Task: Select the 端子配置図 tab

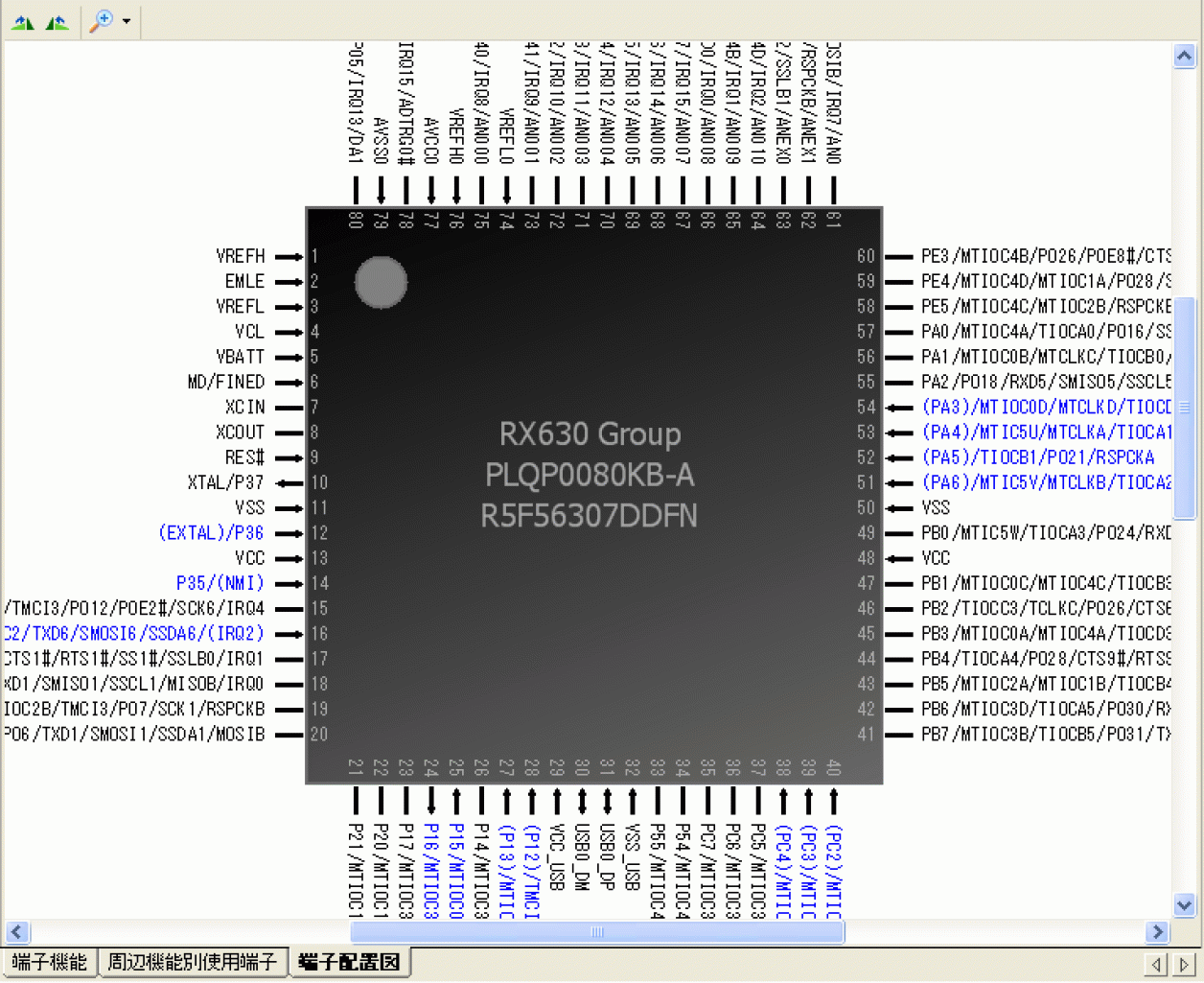Action: pyautogui.click(x=349, y=962)
